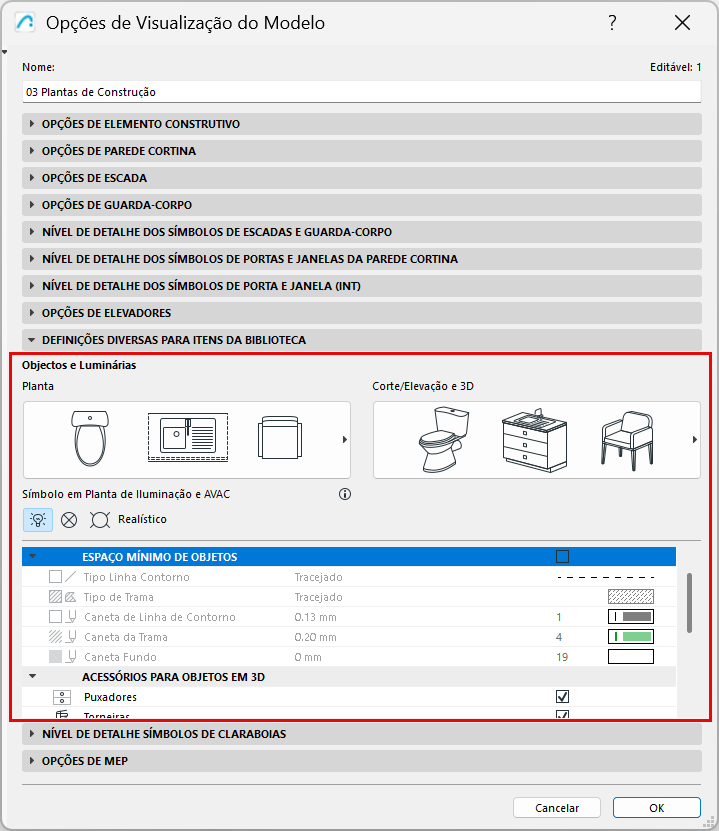Collapse the Acessórios para Objetos em 3D group

pyautogui.click(x=33, y=676)
